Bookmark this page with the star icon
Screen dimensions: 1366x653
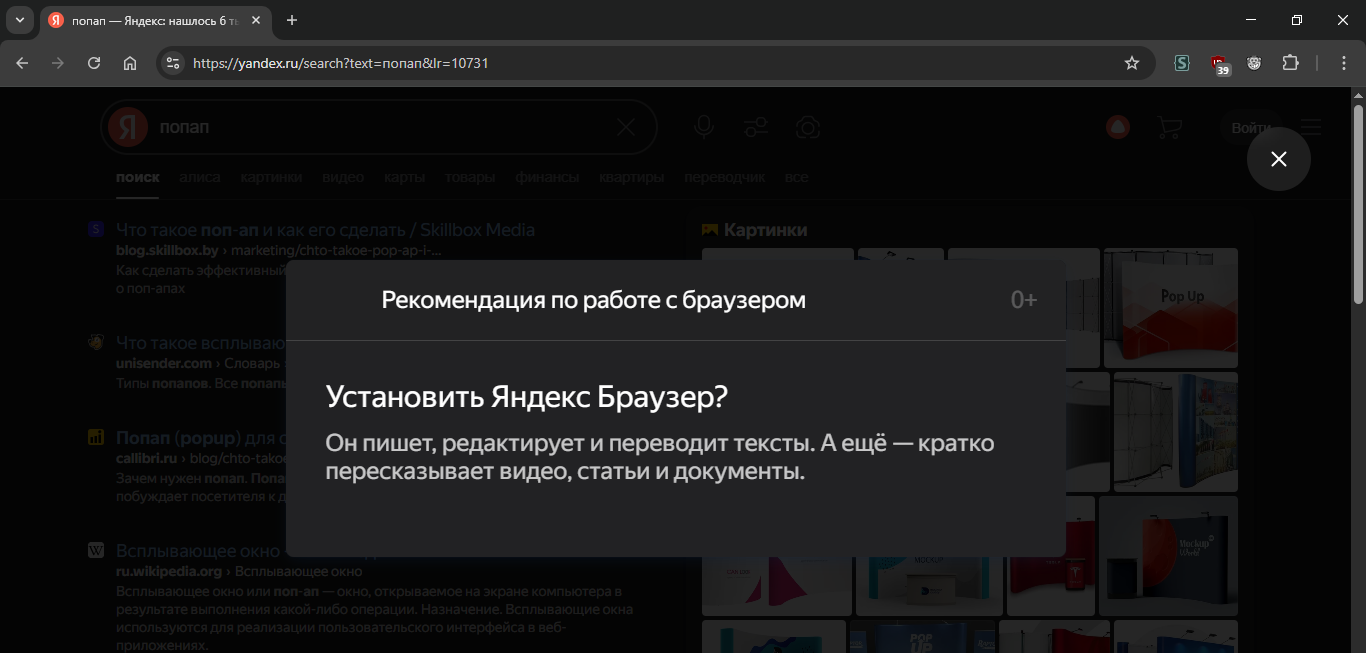1132,63
